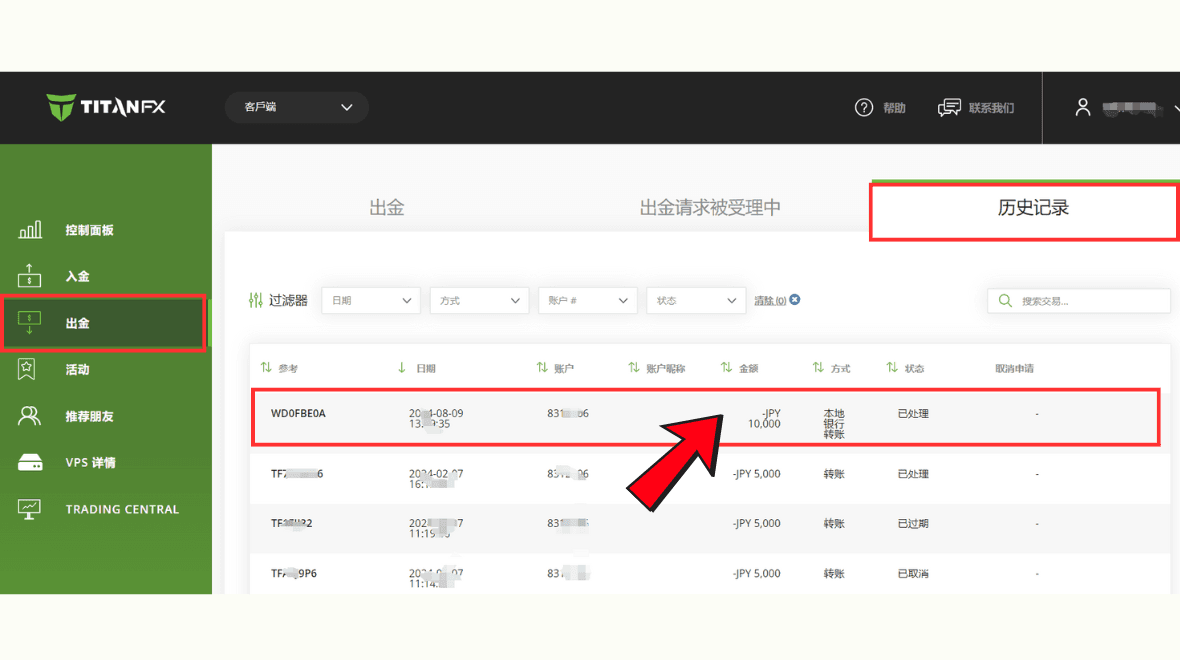Image resolution: width=1180 pixels, height=660 pixels.
Task: Open 推荐朋友 refer-a-friend icon
Action: tap(30, 416)
